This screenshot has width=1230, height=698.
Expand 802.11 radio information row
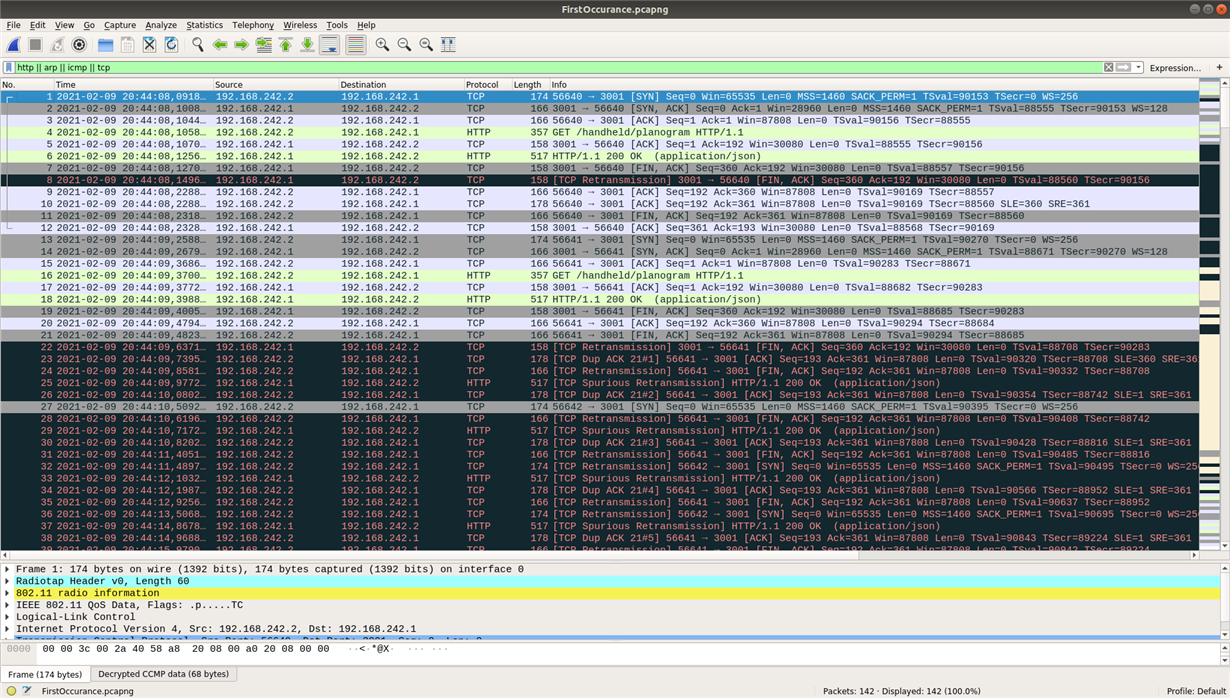[8, 593]
